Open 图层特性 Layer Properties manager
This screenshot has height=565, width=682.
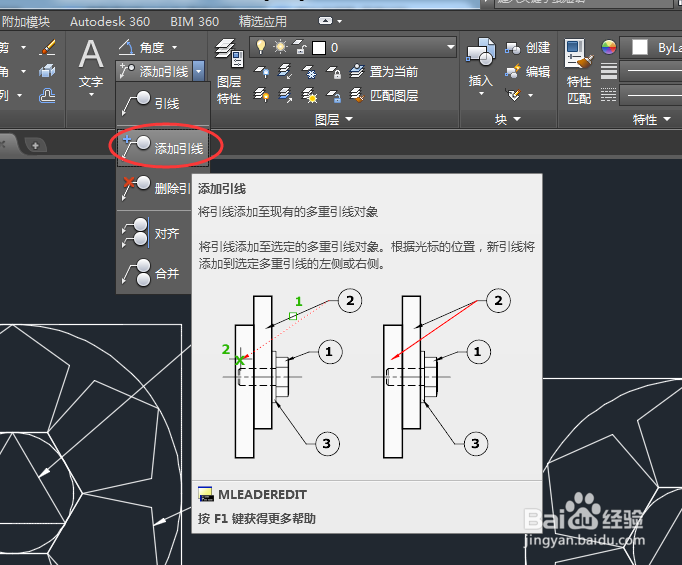(x=229, y=71)
